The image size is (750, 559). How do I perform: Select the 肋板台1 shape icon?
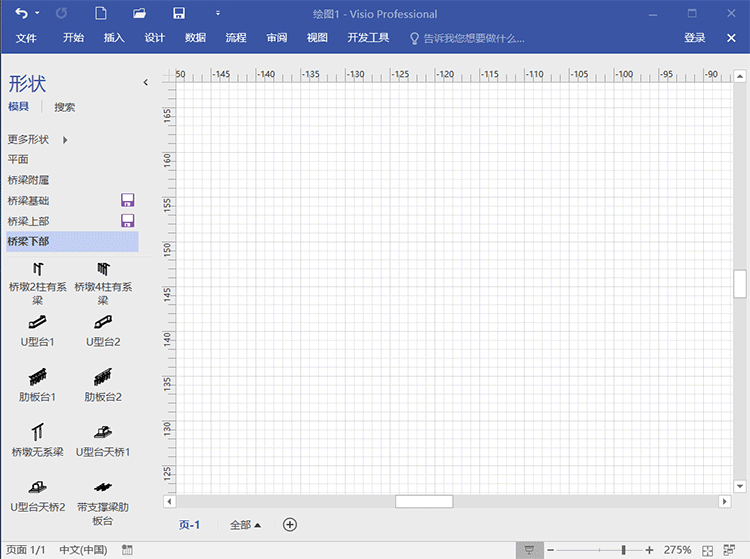click(x=38, y=377)
